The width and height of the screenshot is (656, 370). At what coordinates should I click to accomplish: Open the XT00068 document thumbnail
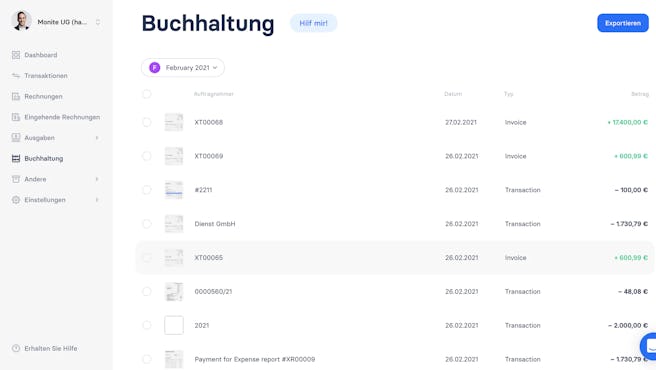pyautogui.click(x=174, y=122)
